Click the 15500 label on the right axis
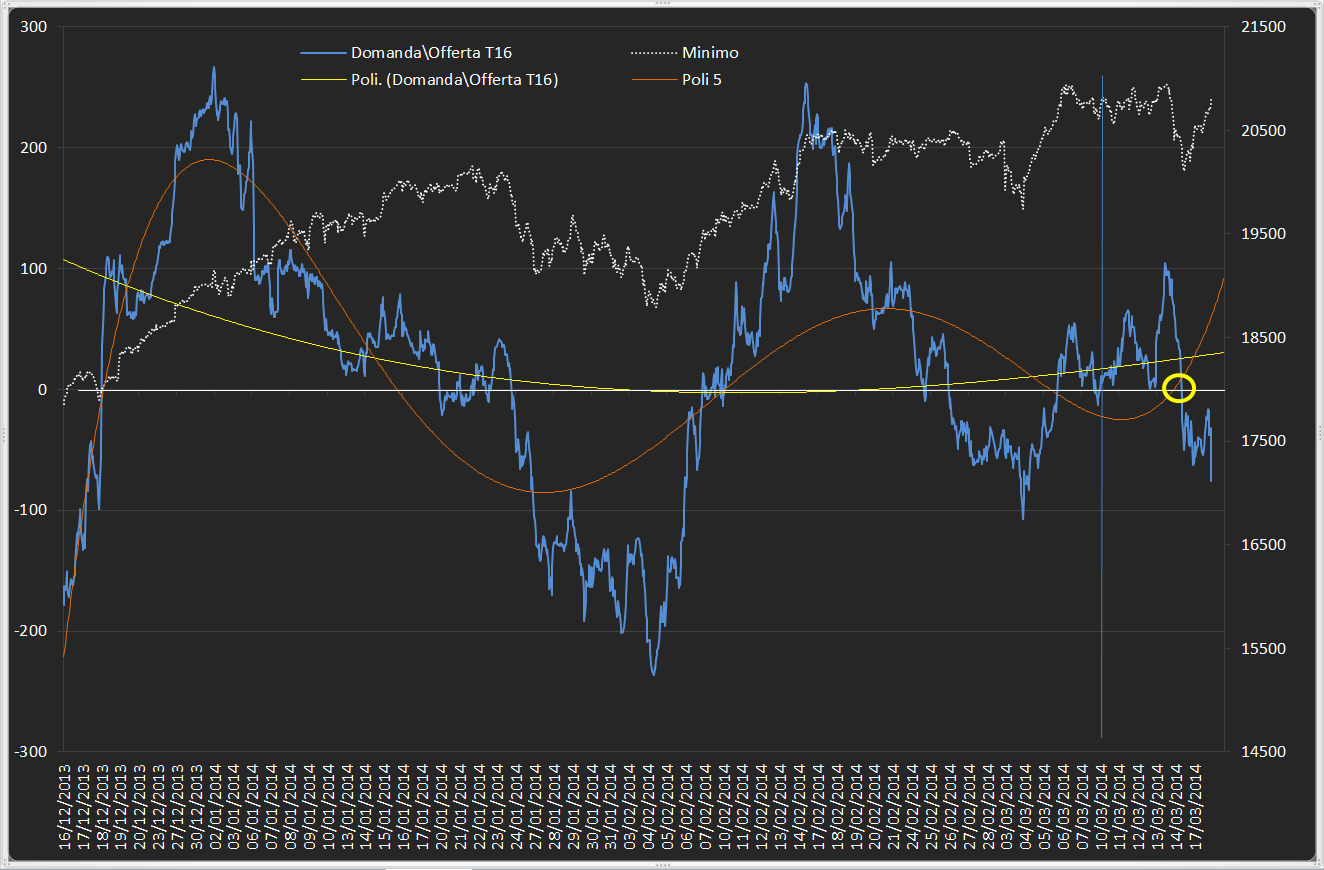Image resolution: width=1324 pixels, height=870 pixels. pyautogui.click(x=1263, y=648)
